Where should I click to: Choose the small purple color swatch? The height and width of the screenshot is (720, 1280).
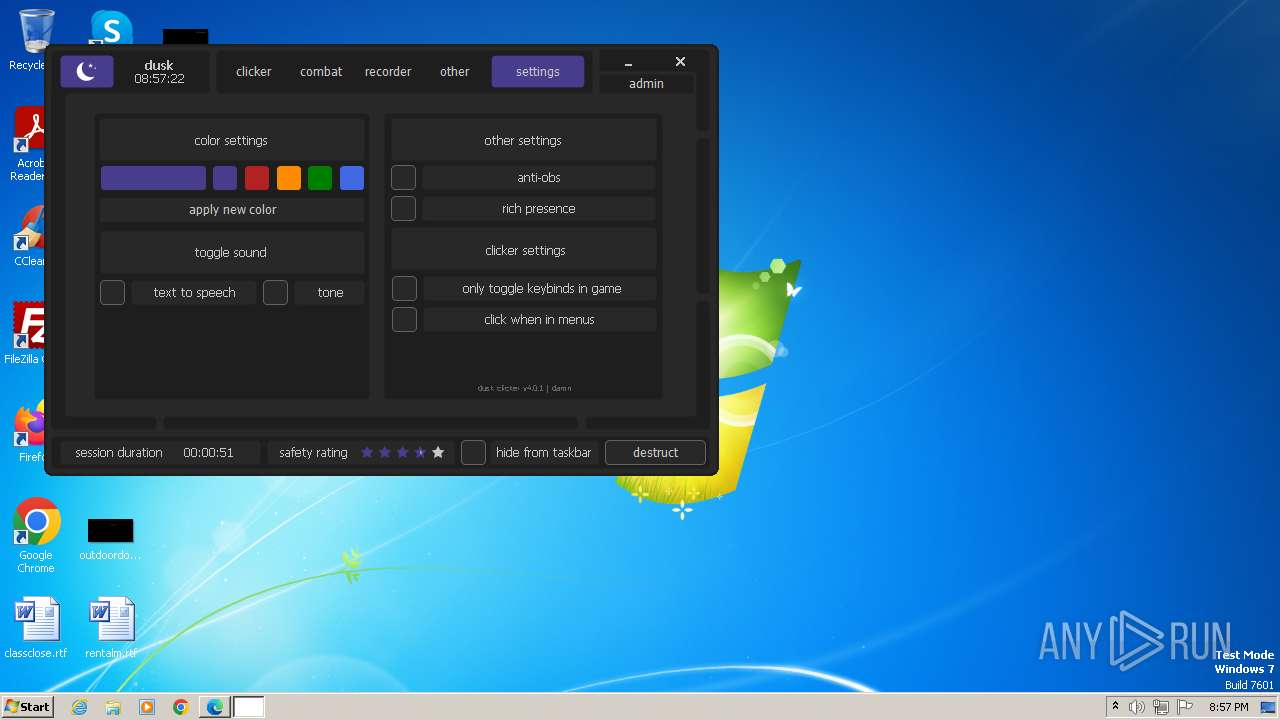tap(225, 178)
